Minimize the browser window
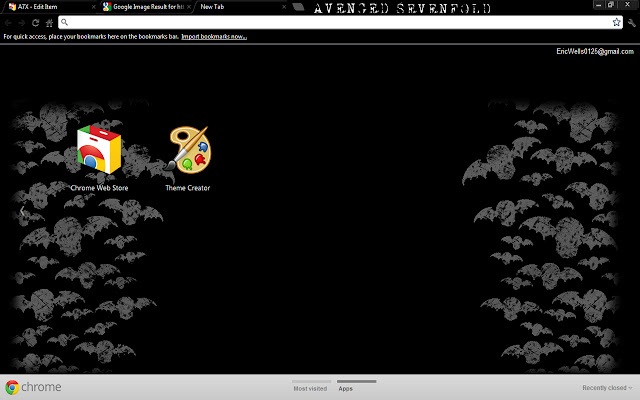This screenshot has height=400, width=640. (x=599, y=5)
